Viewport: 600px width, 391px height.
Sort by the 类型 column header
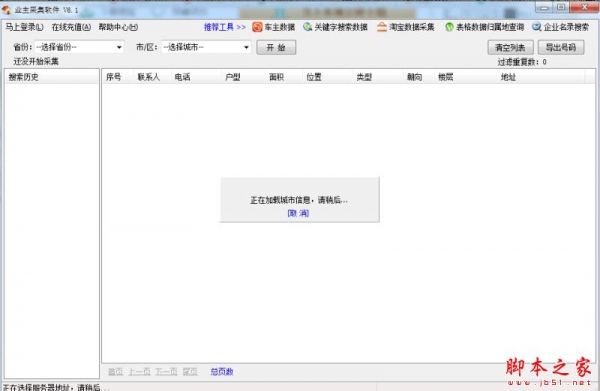click(x=378, y=77)
